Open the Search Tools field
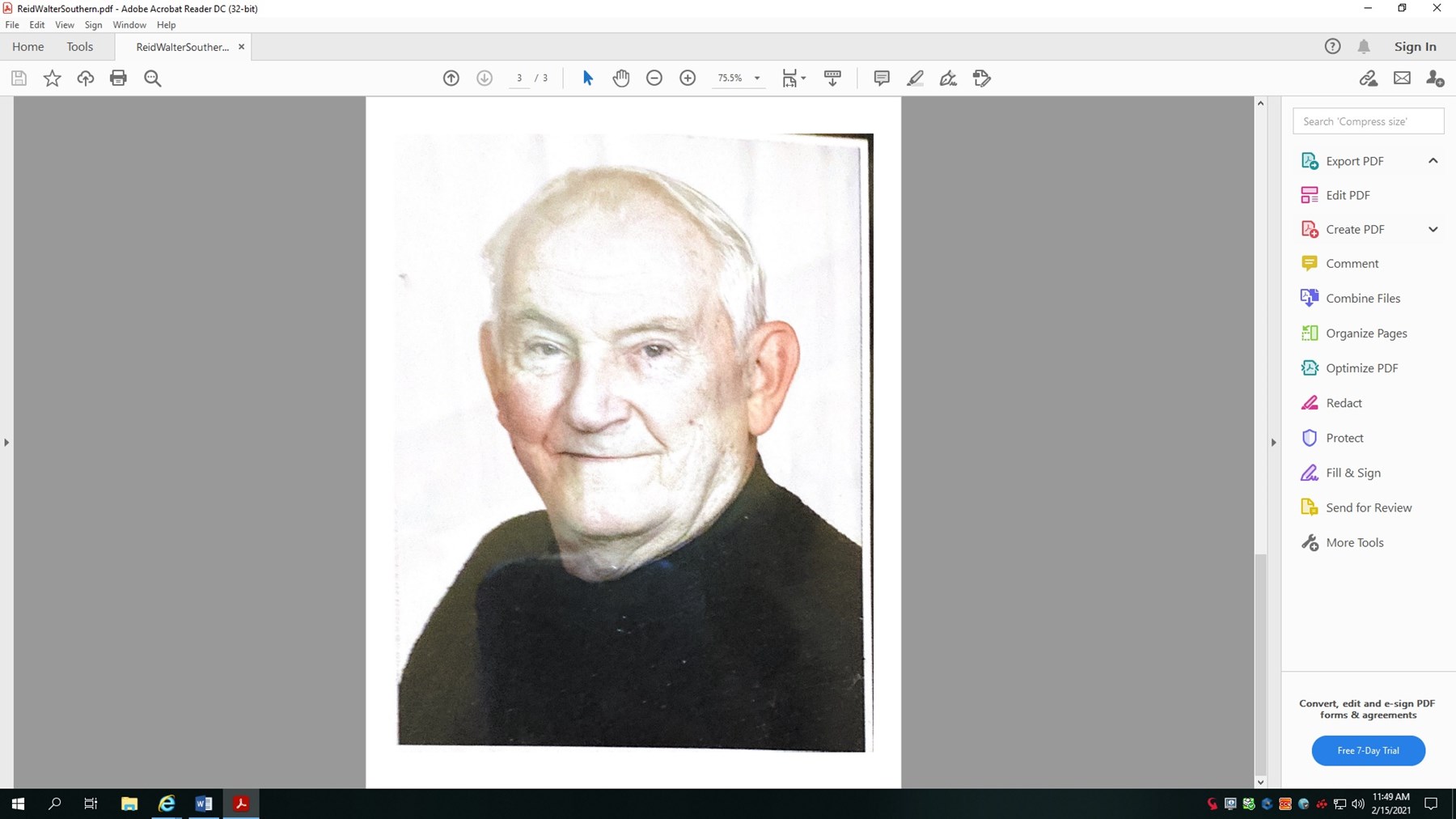Viewport: 1456px width, 819px height. pyautogui.click(x=1368, y=121)
